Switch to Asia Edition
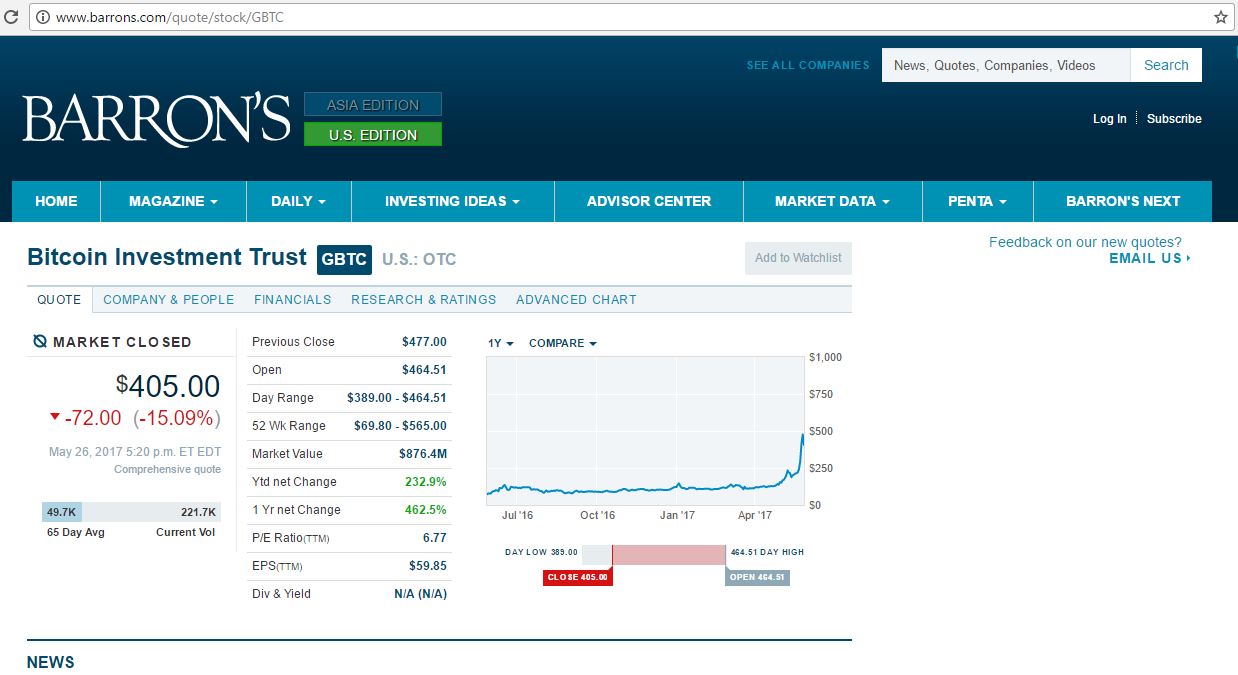Image resolution: width=1238 pixels, height=675 pixels. [373, 105]
